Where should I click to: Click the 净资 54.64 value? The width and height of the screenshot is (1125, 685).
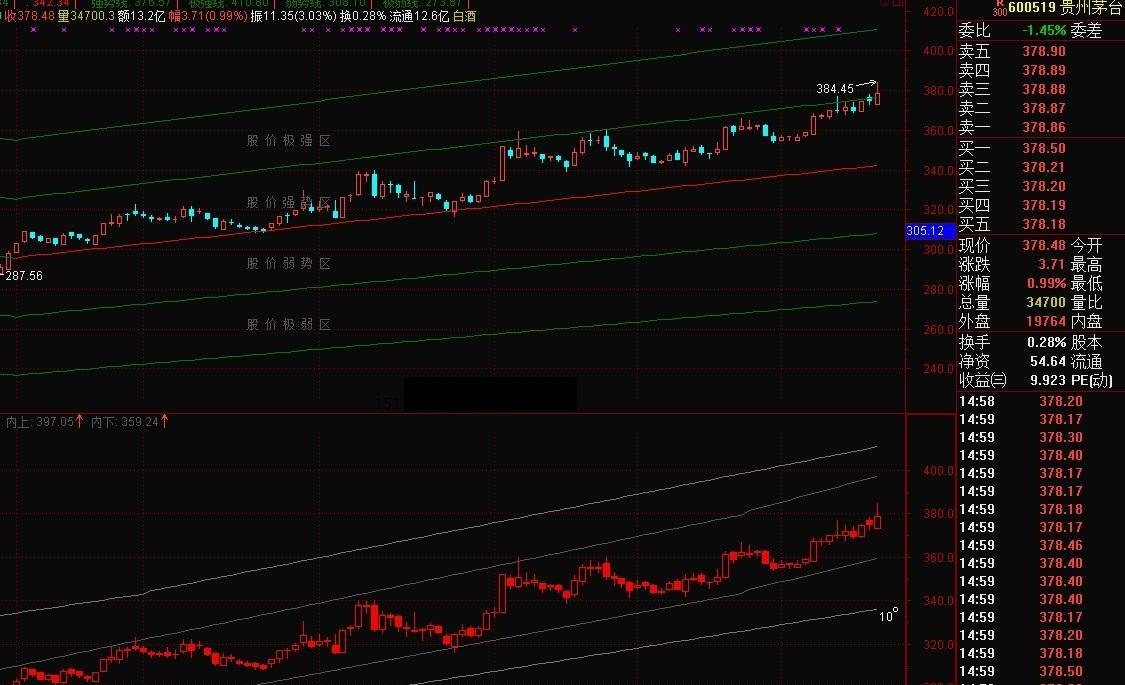1048,362
